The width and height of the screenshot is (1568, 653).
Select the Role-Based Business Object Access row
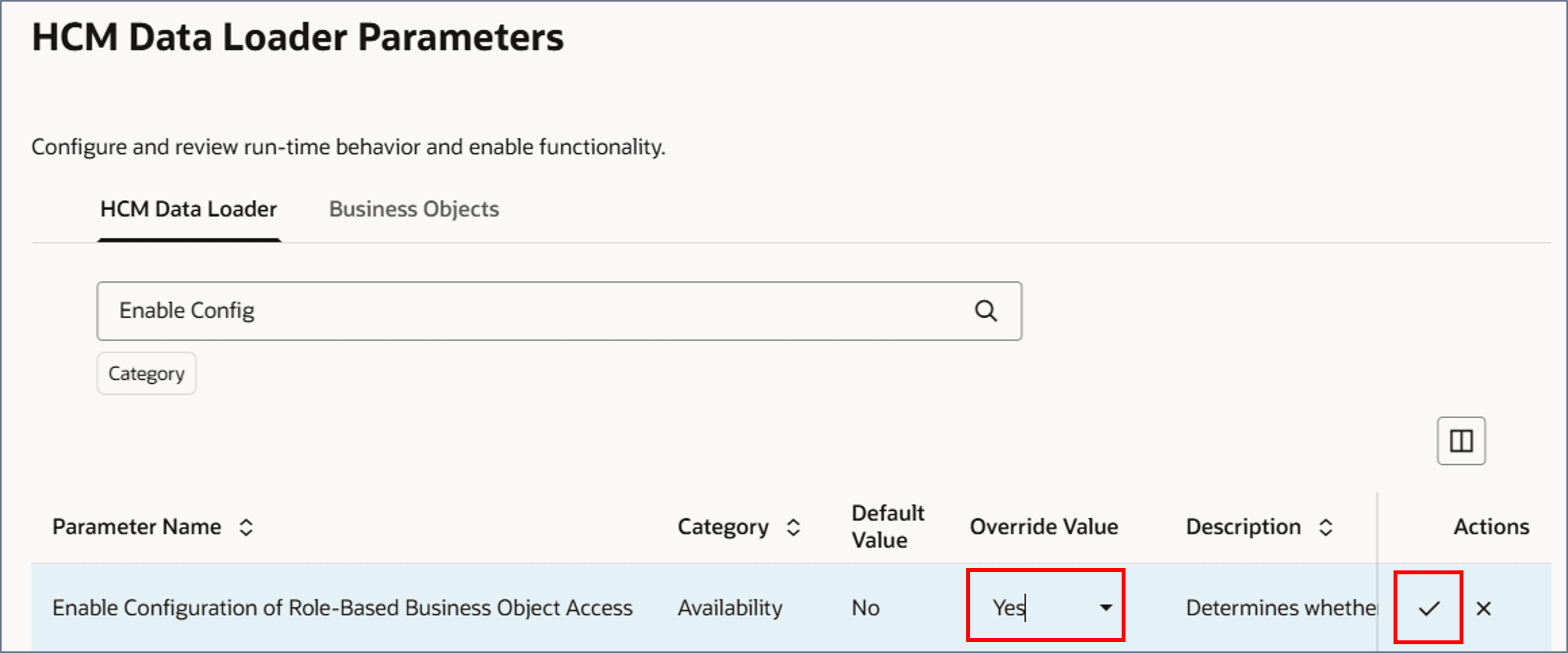click(791, 607)
